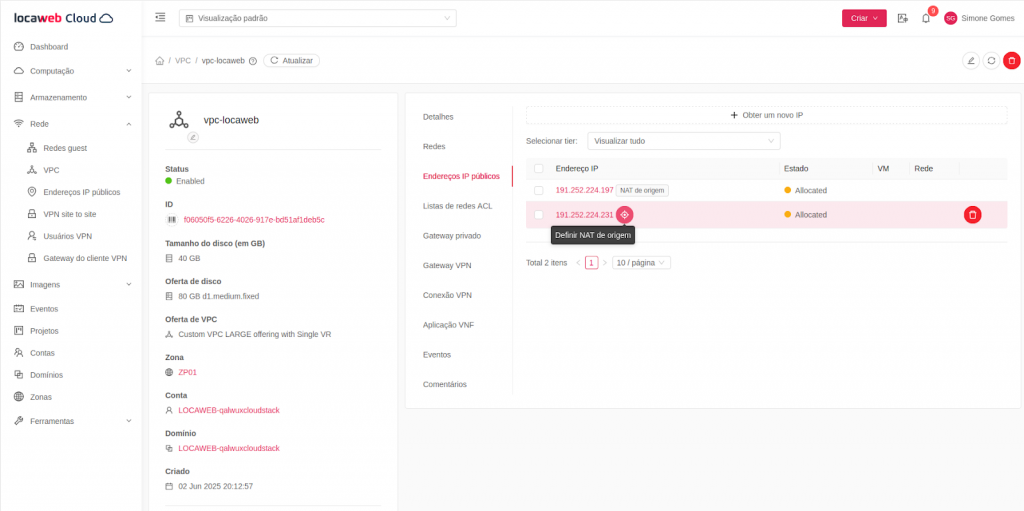Click the VPC breadcrumb link

click(183, 61)
